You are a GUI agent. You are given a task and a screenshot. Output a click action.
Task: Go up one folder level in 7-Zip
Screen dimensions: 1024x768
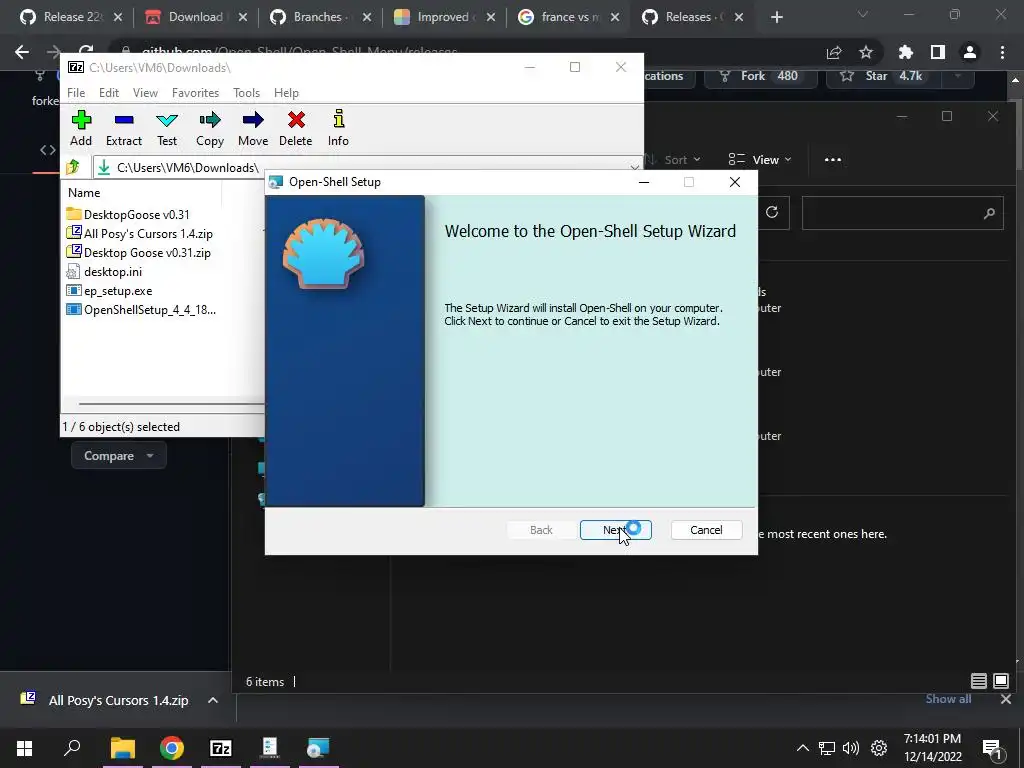point(72,167)
